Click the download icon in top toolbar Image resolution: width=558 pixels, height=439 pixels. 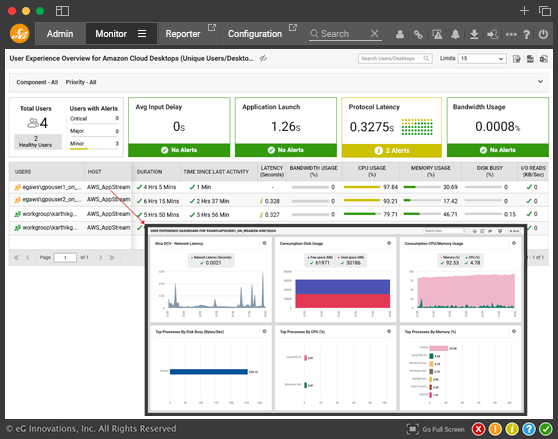pos(474,34)
